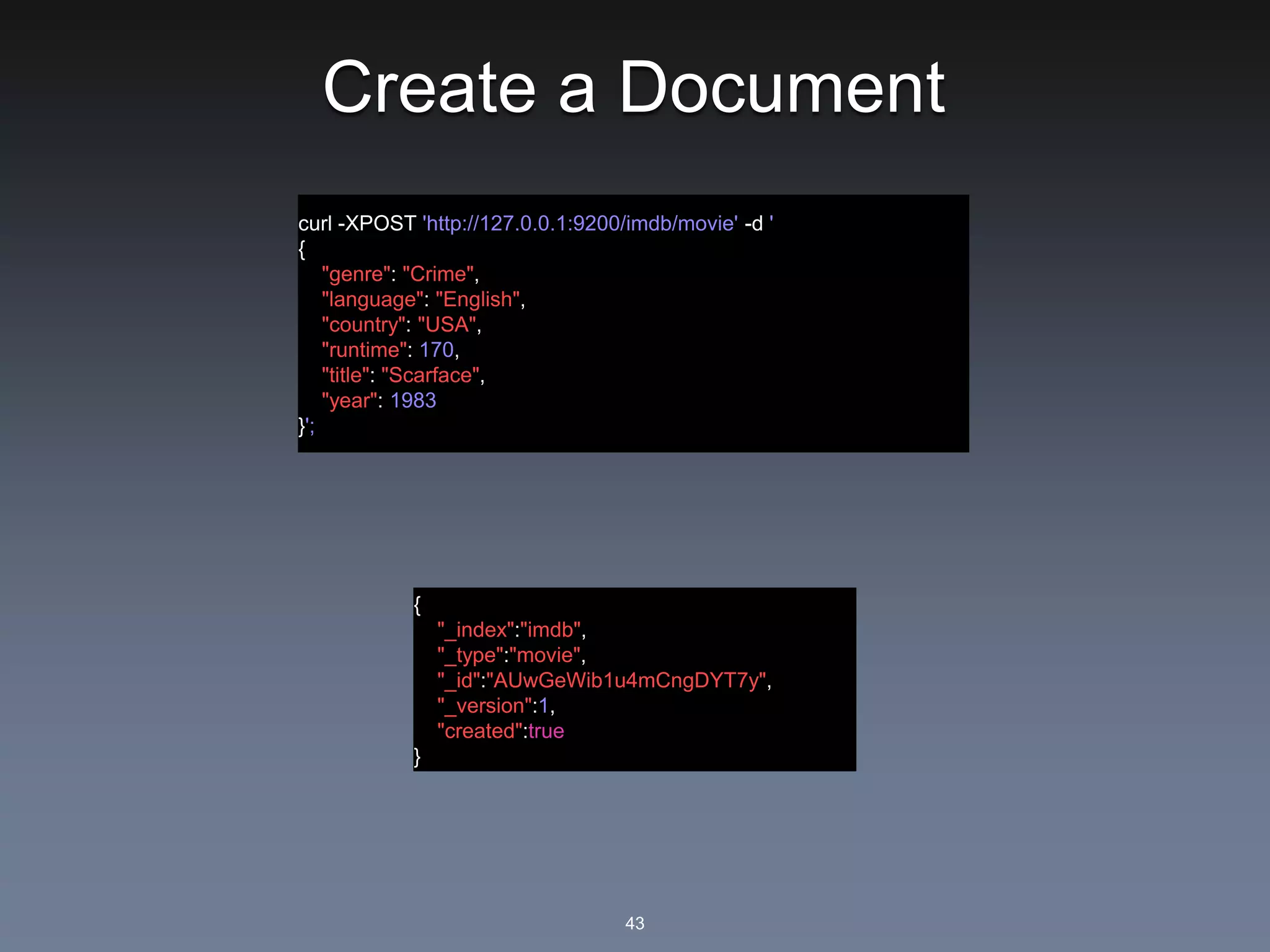Click the "_index":"imdb" response line
The height and width of the screenshot is (952, 1270).
click(x=512, y=630)
